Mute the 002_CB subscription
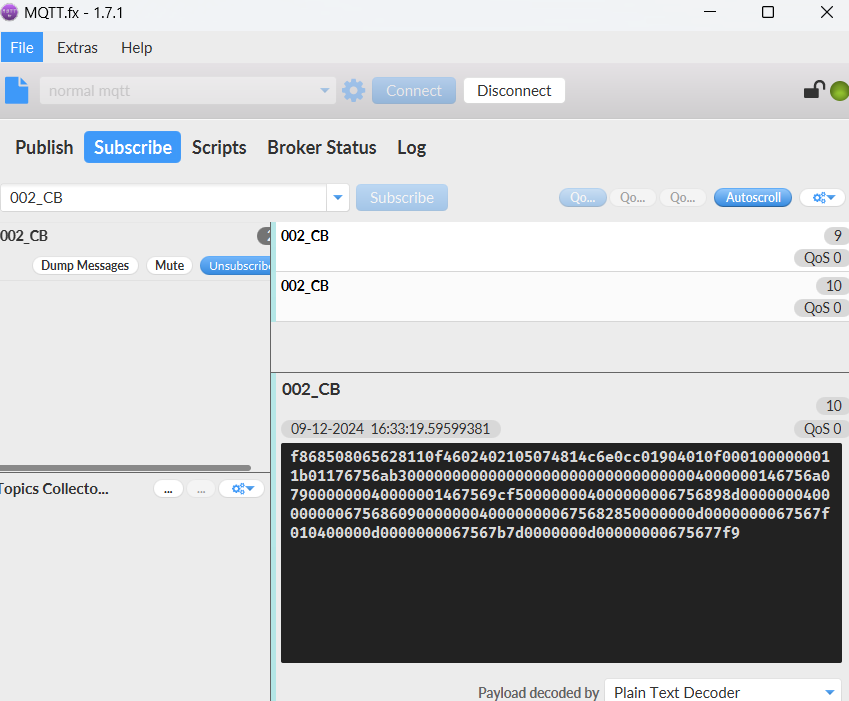The width and height of the screenshot is (849, 701). pos(169,265)
